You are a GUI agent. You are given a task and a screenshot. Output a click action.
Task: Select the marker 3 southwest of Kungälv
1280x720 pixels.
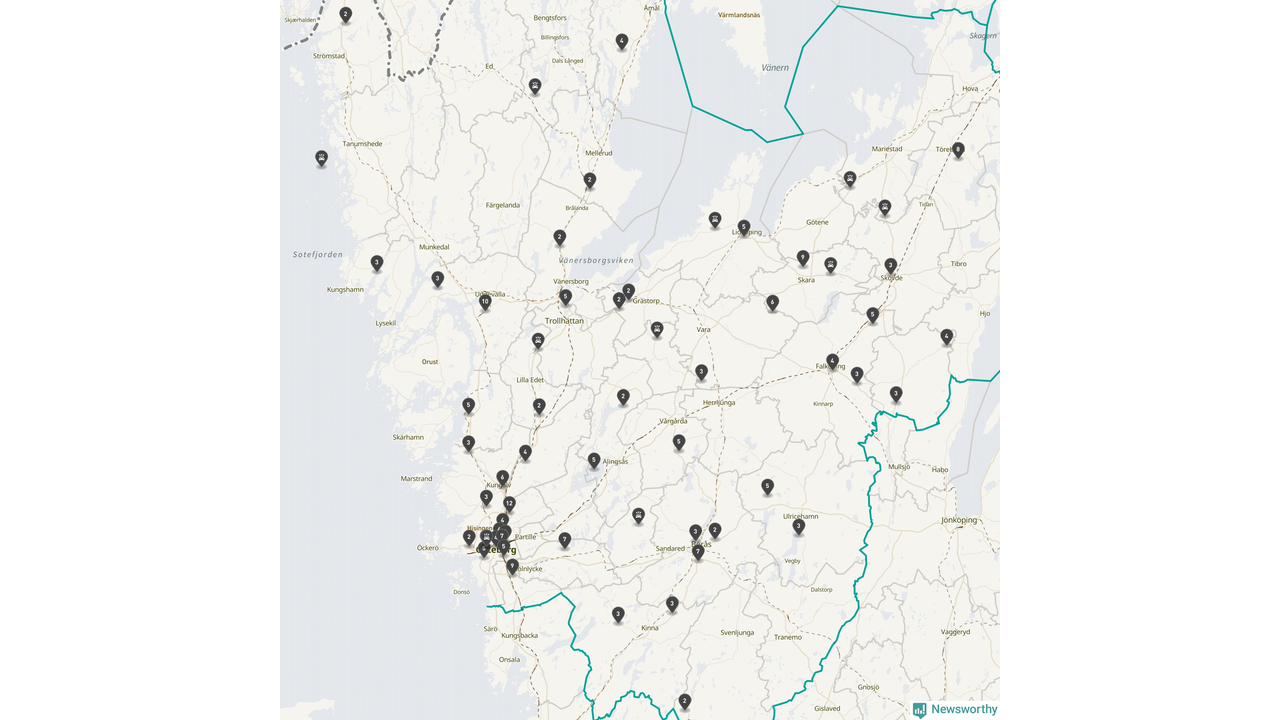point(486,498)
